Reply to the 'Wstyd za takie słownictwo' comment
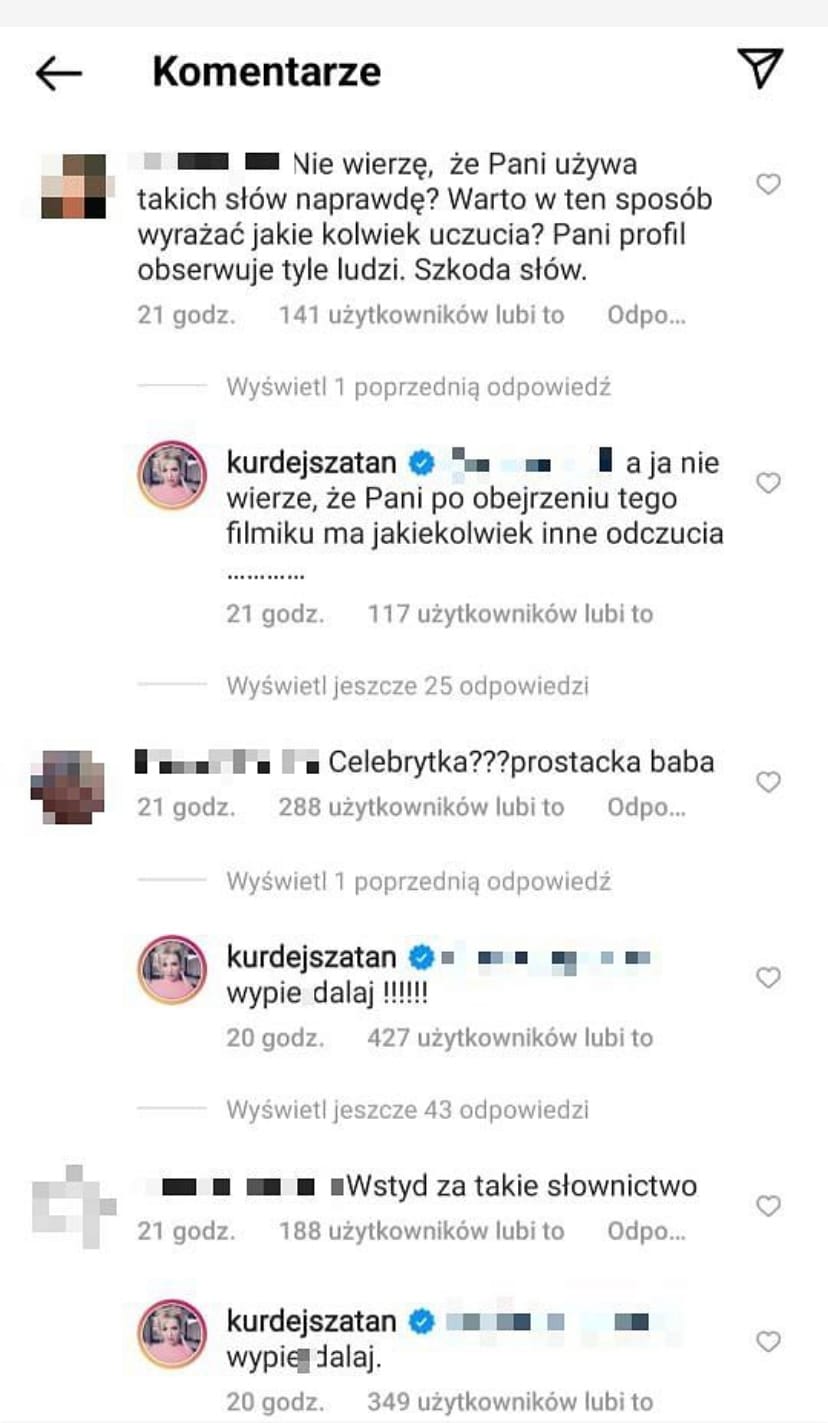 point(646,1231)
